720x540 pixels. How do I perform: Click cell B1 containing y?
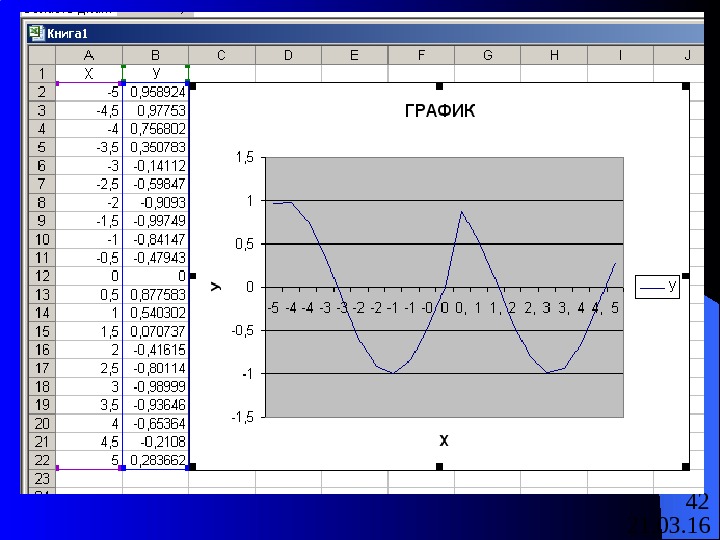click(x=155, y=73)
